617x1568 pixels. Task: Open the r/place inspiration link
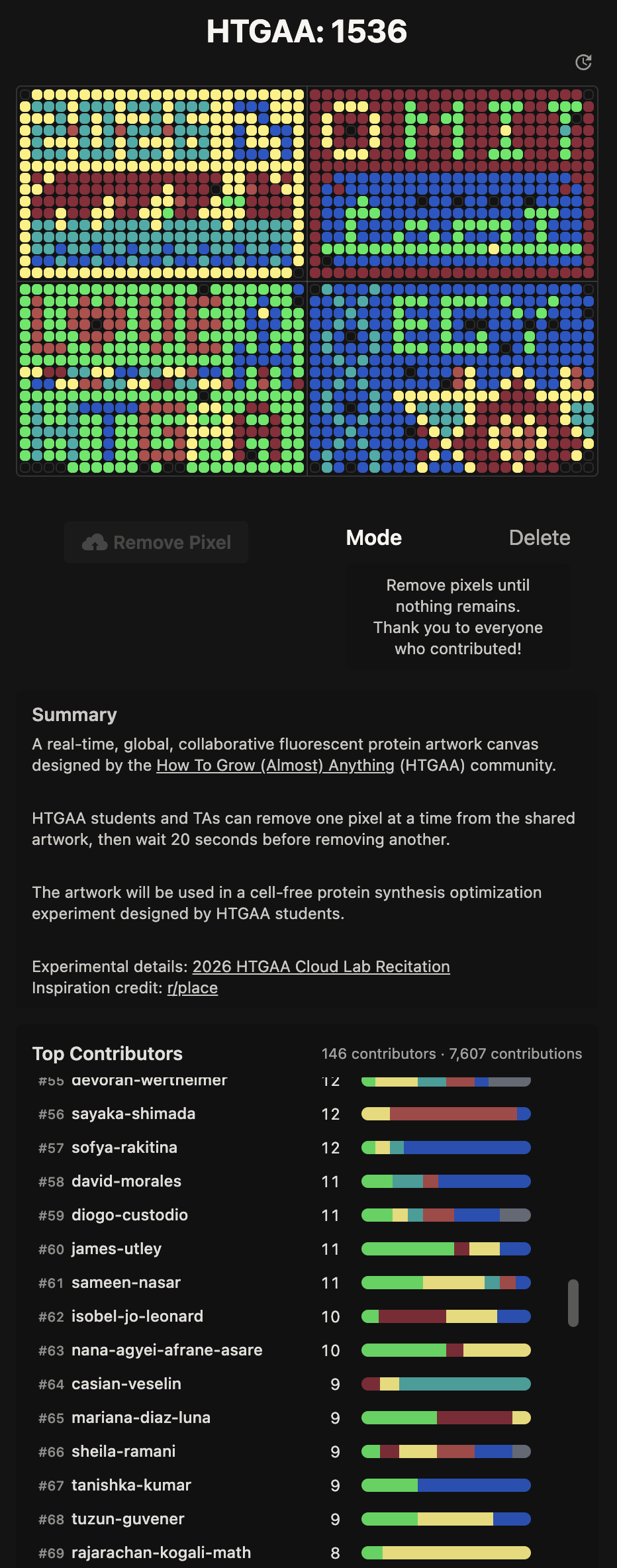tap(193, 988)
